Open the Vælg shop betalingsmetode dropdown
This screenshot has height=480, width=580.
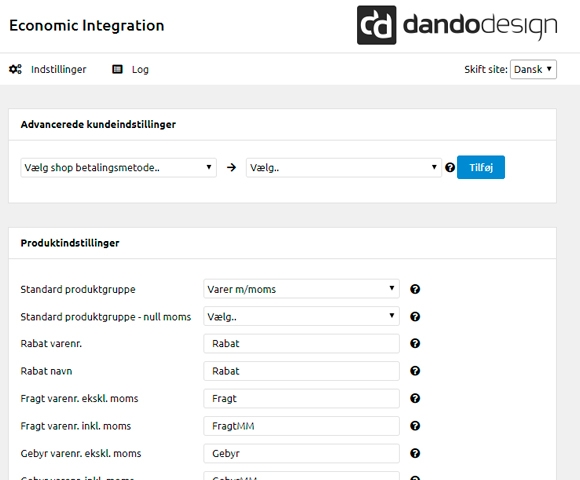tap(118, 168)
